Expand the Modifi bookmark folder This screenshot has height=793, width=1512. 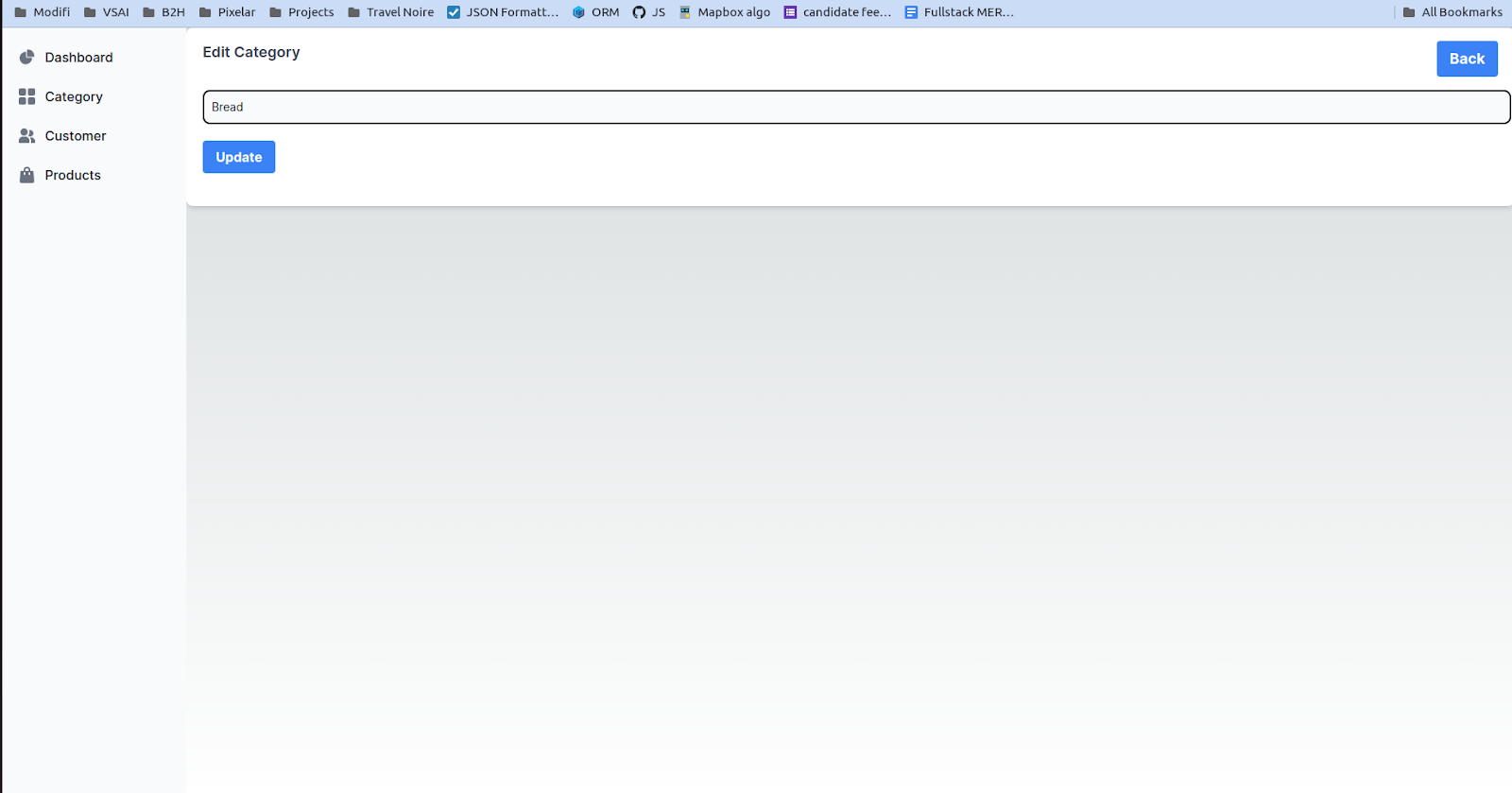click(43, 12)
